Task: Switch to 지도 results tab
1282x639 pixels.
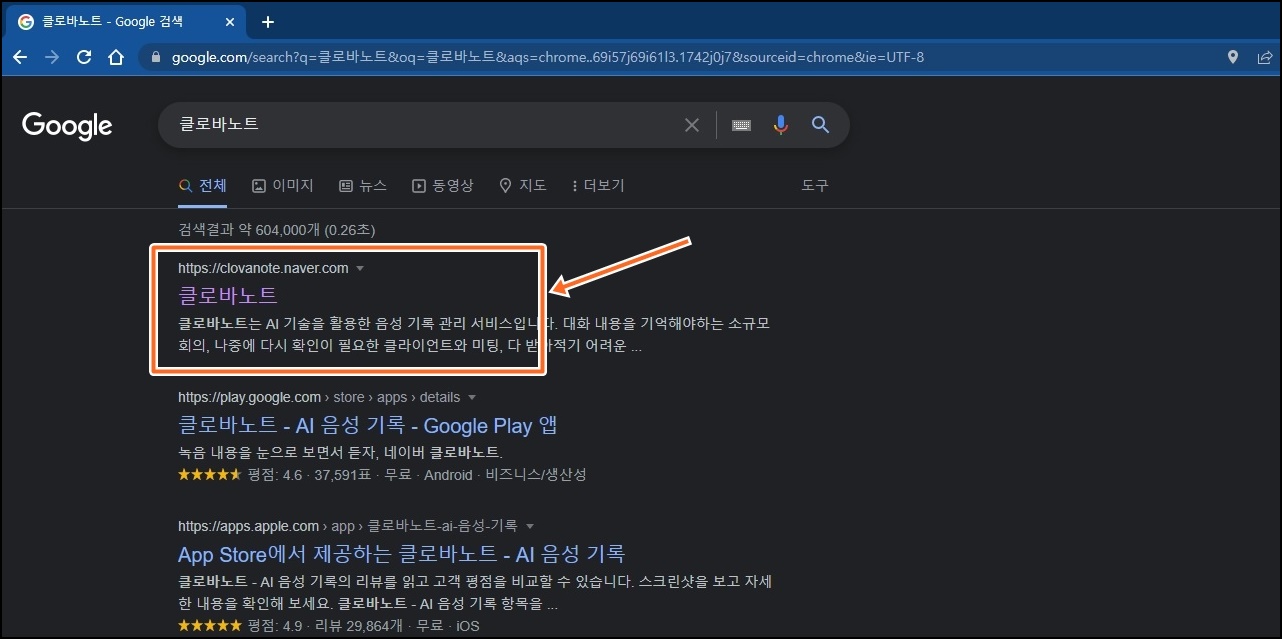Action: (x=523, y=185)
